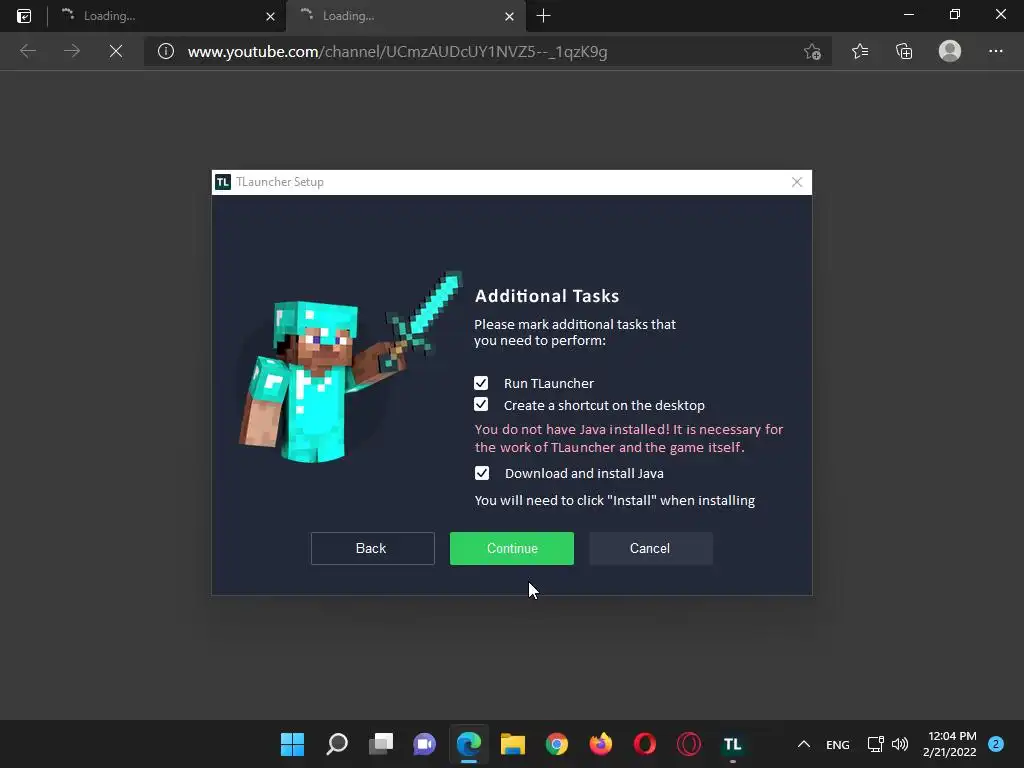Cancel the TLauncher installation
The width and height of the screenshot is (1024, 768).
click(x=650, y=548)
